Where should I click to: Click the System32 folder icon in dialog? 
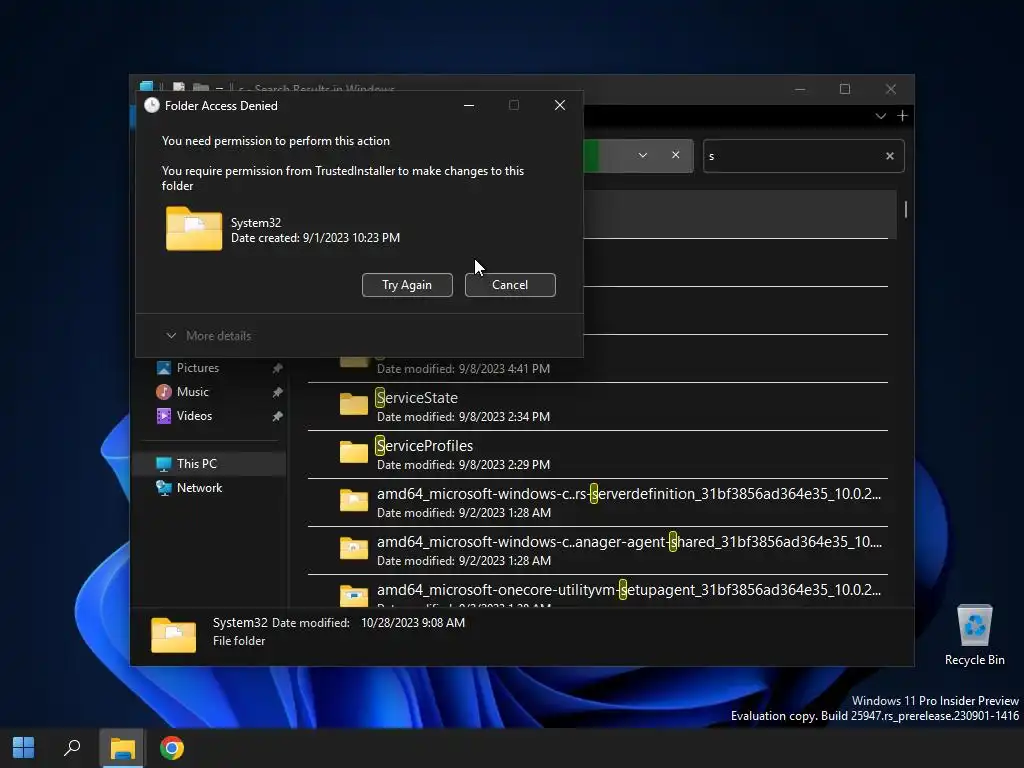[194, 229]
